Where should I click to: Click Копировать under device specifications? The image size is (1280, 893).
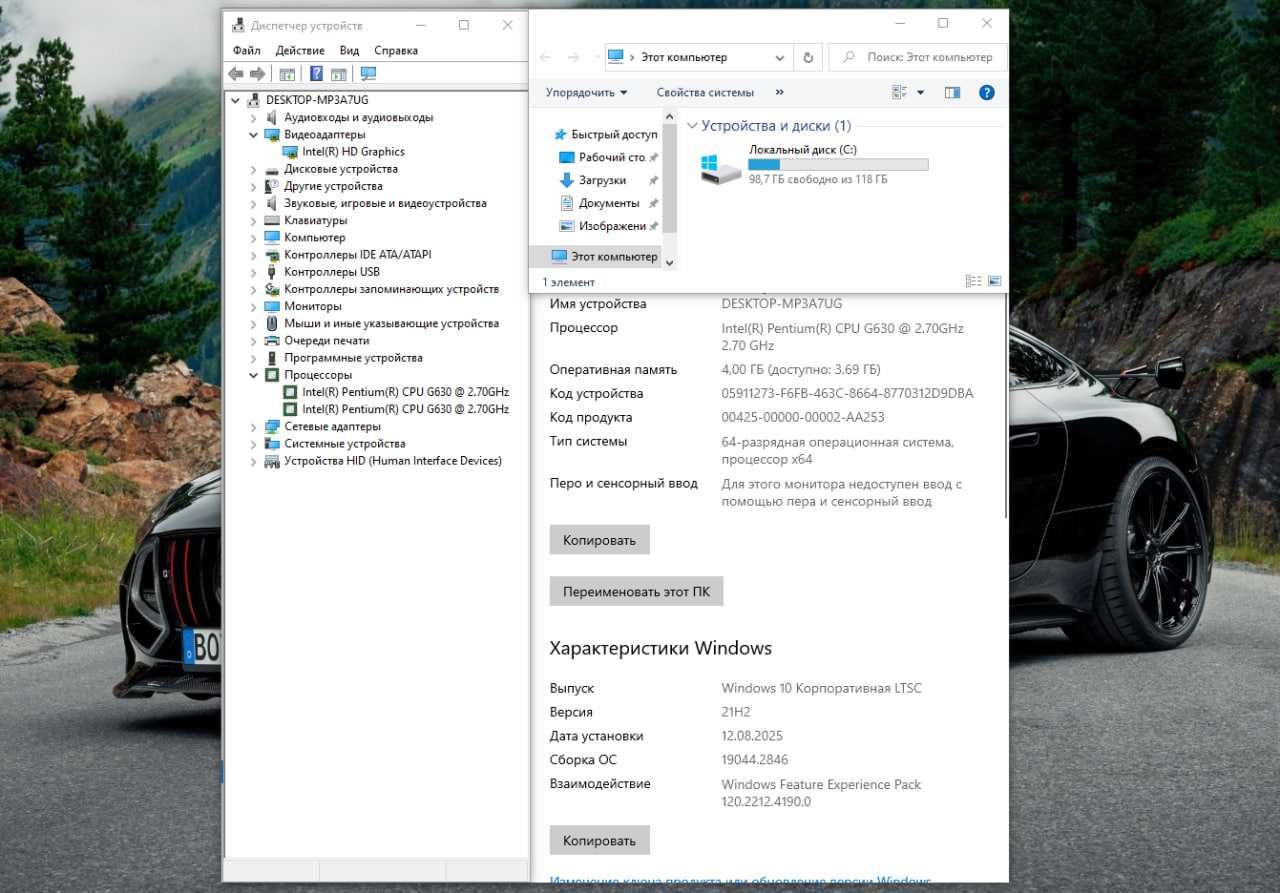[599, 540]
